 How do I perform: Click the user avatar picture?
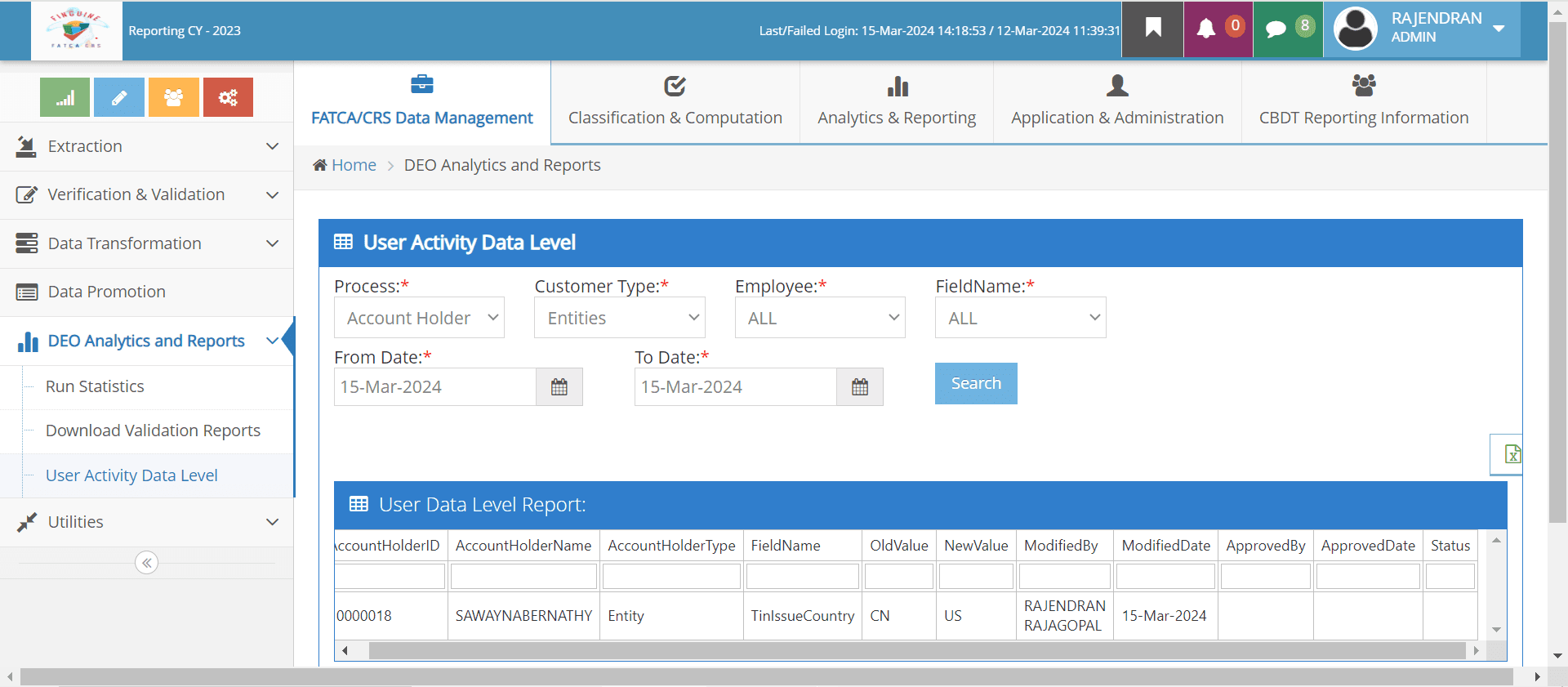tap(1356, 29)
